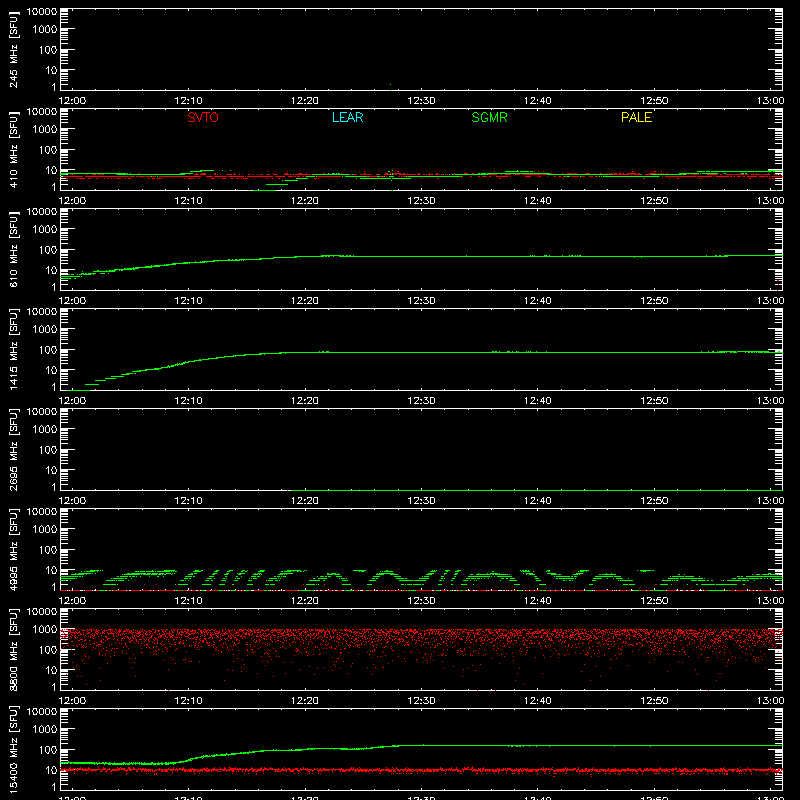The height and width of the screenshot is (800, 800).
Task: Click the yellow PALE station label
Action: click(x=636, y=117)
